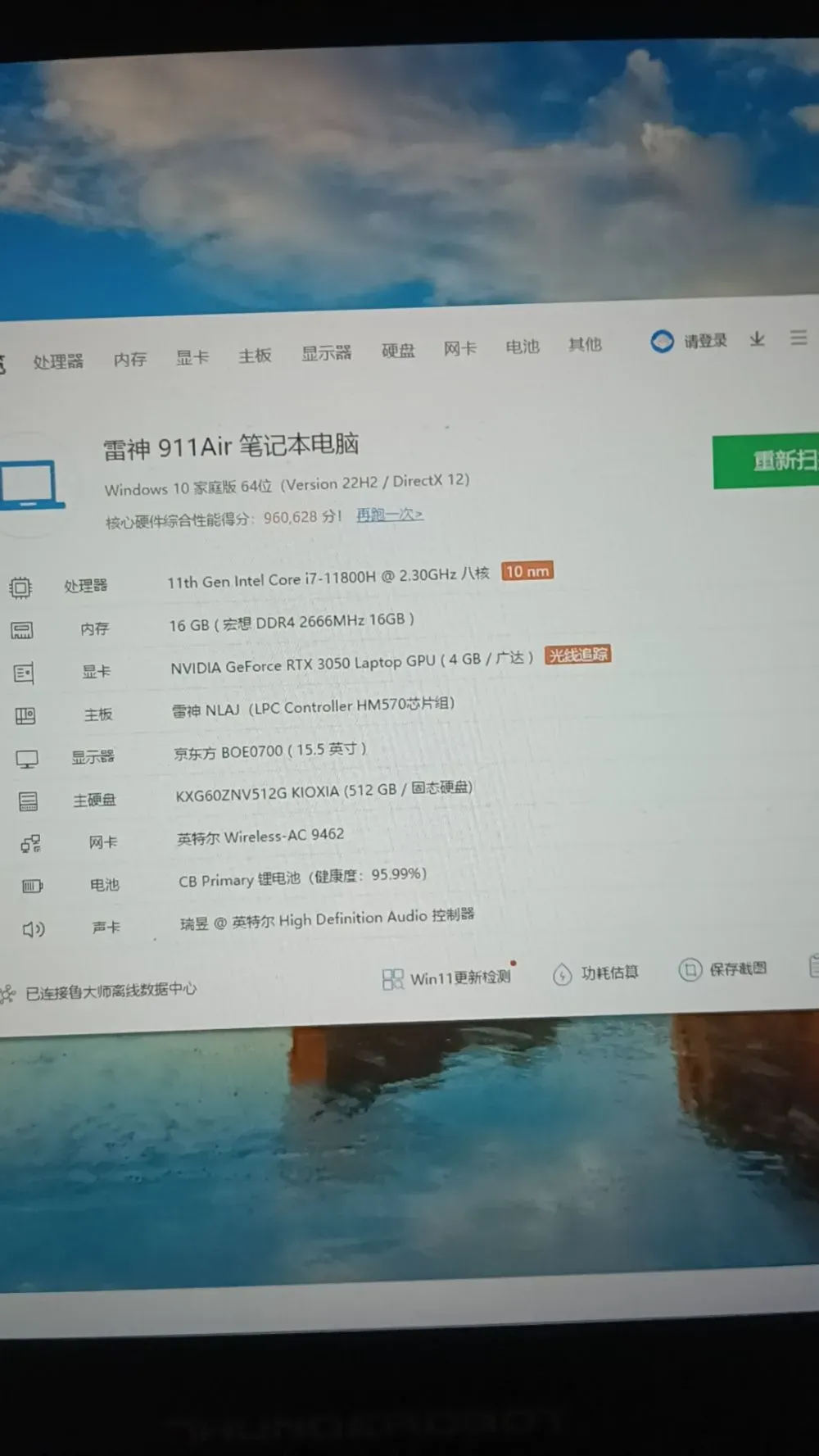Click the laptop computer icon
The height and width of the screenshot is (1456, 819).
point(31,484)
